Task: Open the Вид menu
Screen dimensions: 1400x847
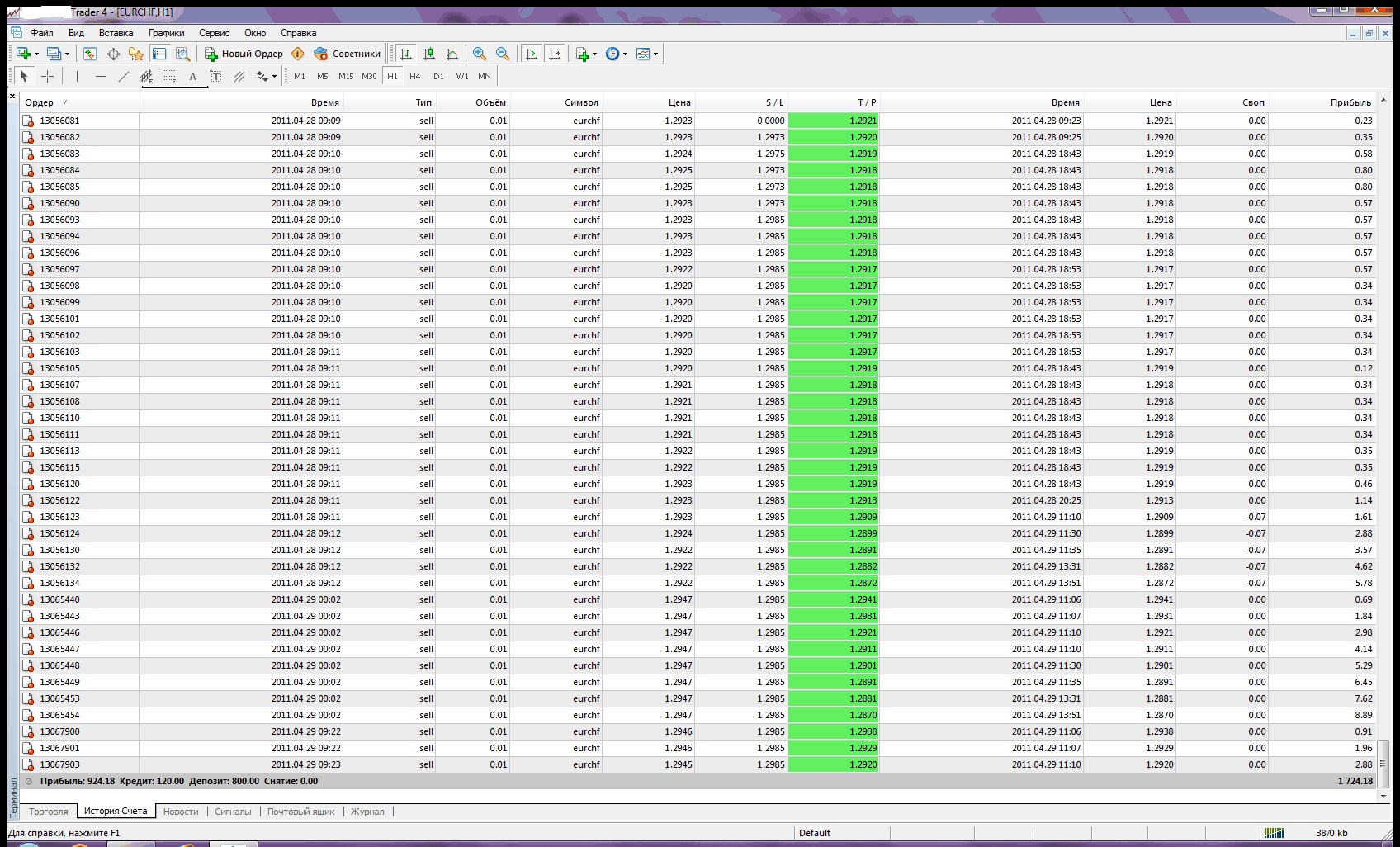Action: (x=76, y=33)
